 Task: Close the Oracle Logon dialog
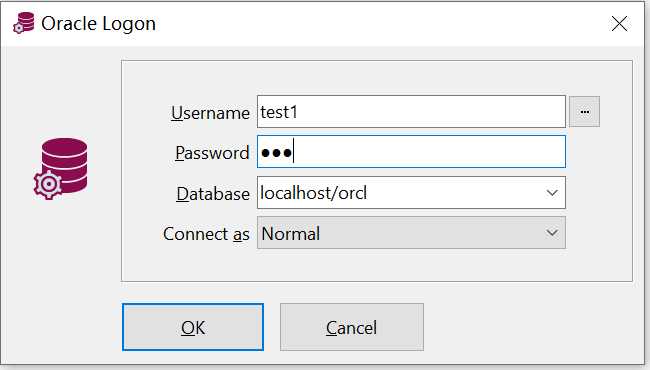pyautogui.click(x=619, y=24)
